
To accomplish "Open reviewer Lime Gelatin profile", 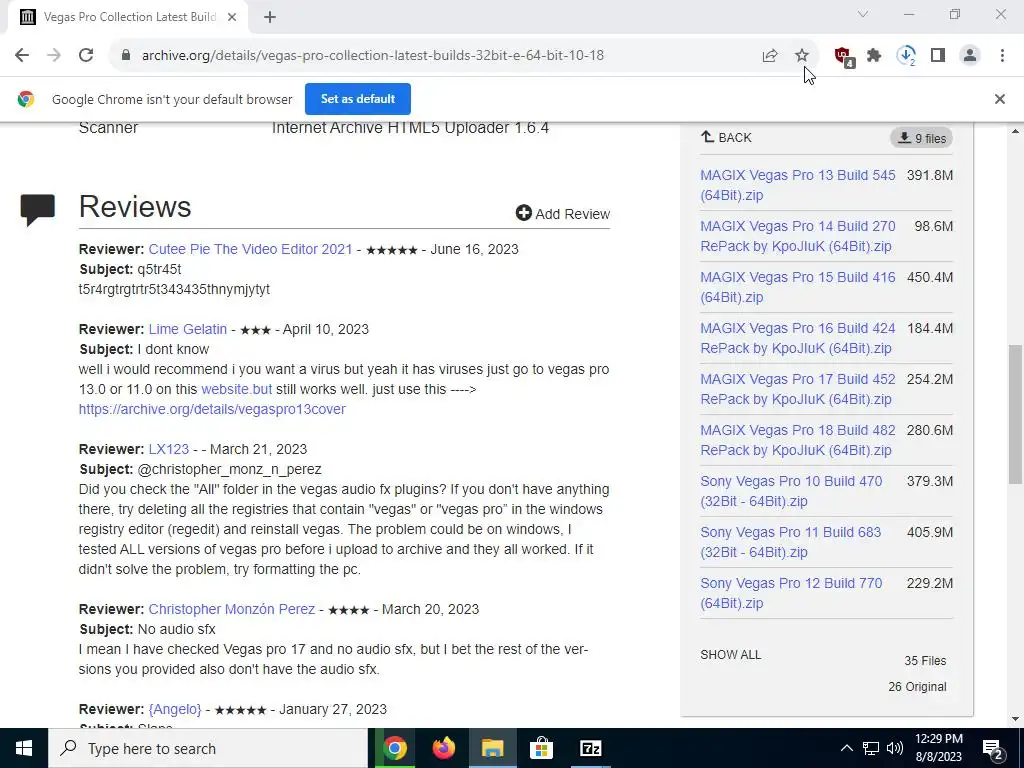I will click(x=187, y=329).
